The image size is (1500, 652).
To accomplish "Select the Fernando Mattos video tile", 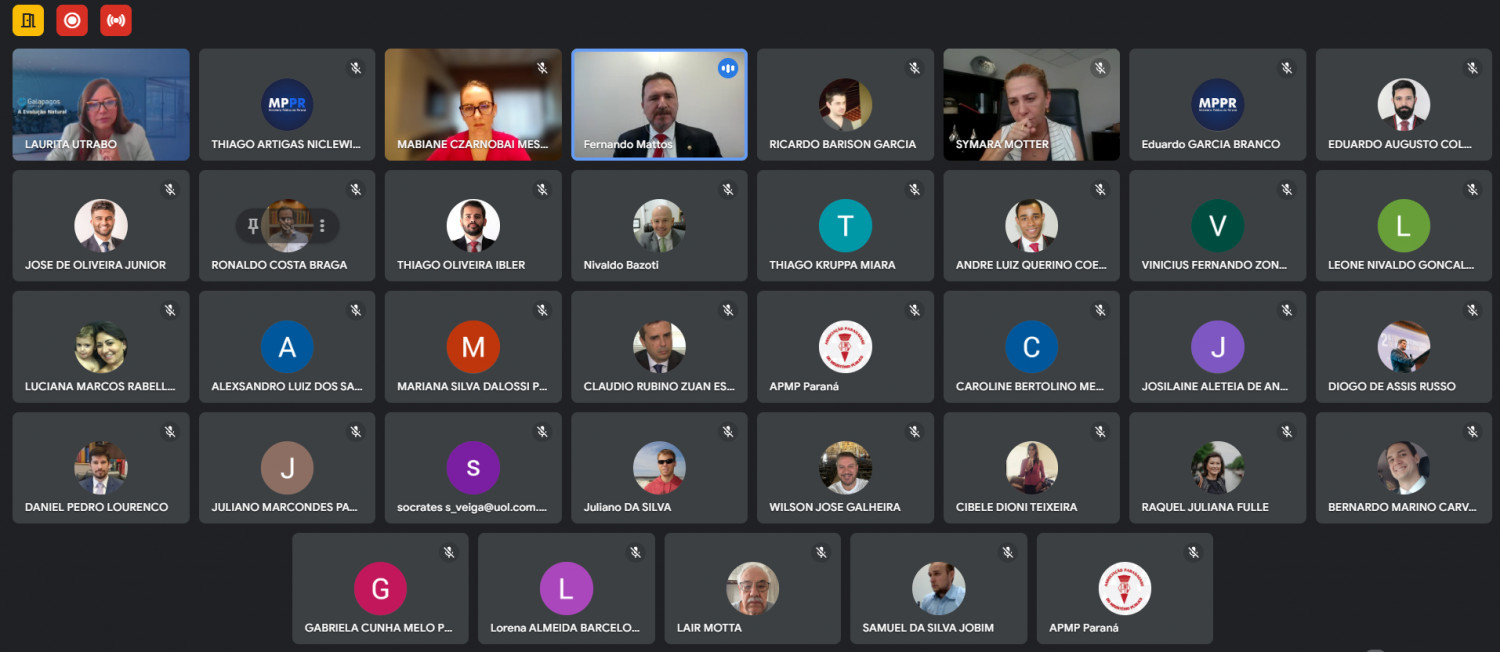I will tap(659, 104).
